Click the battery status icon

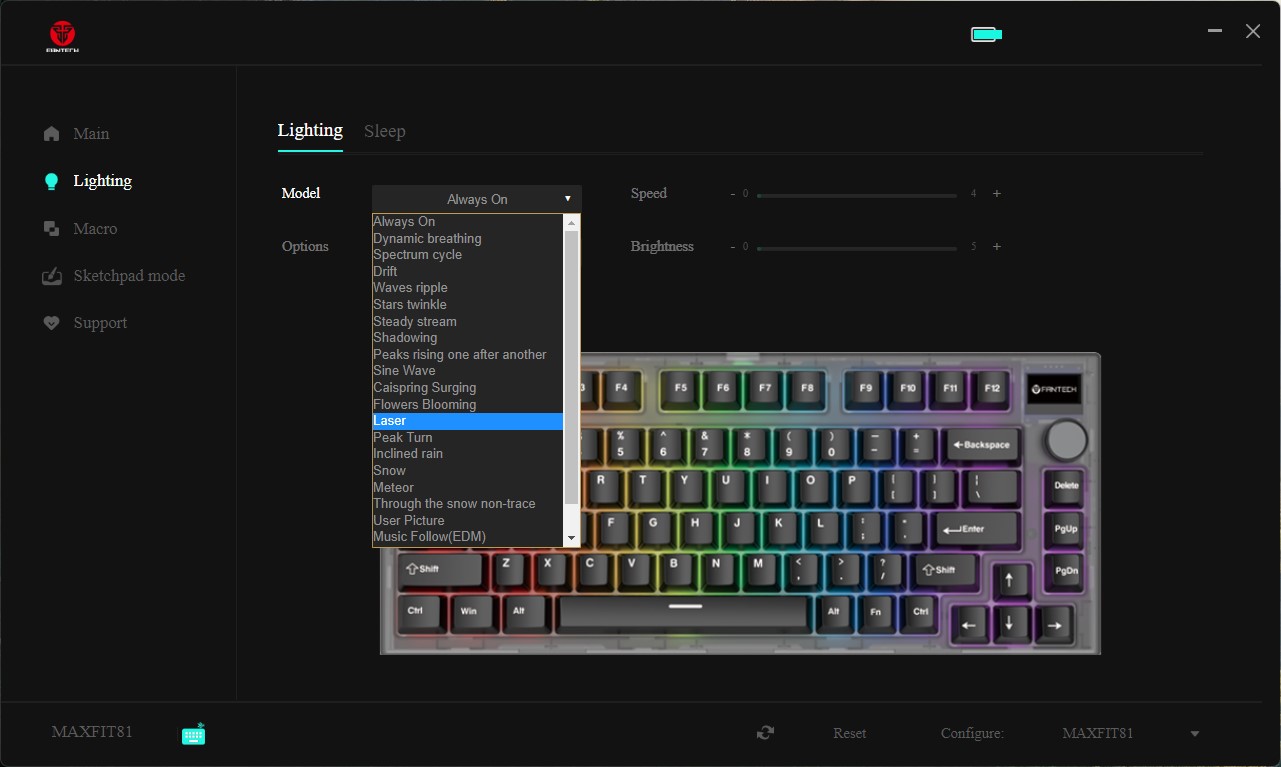coord(986,35)
